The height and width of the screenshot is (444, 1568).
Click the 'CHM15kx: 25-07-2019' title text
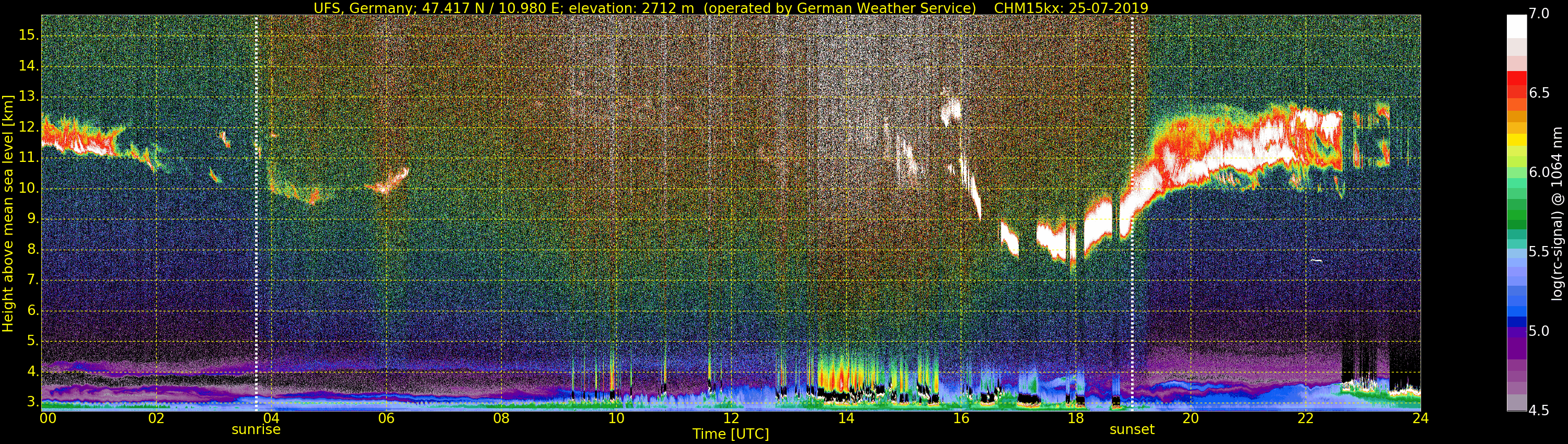tap(1071, 8)
